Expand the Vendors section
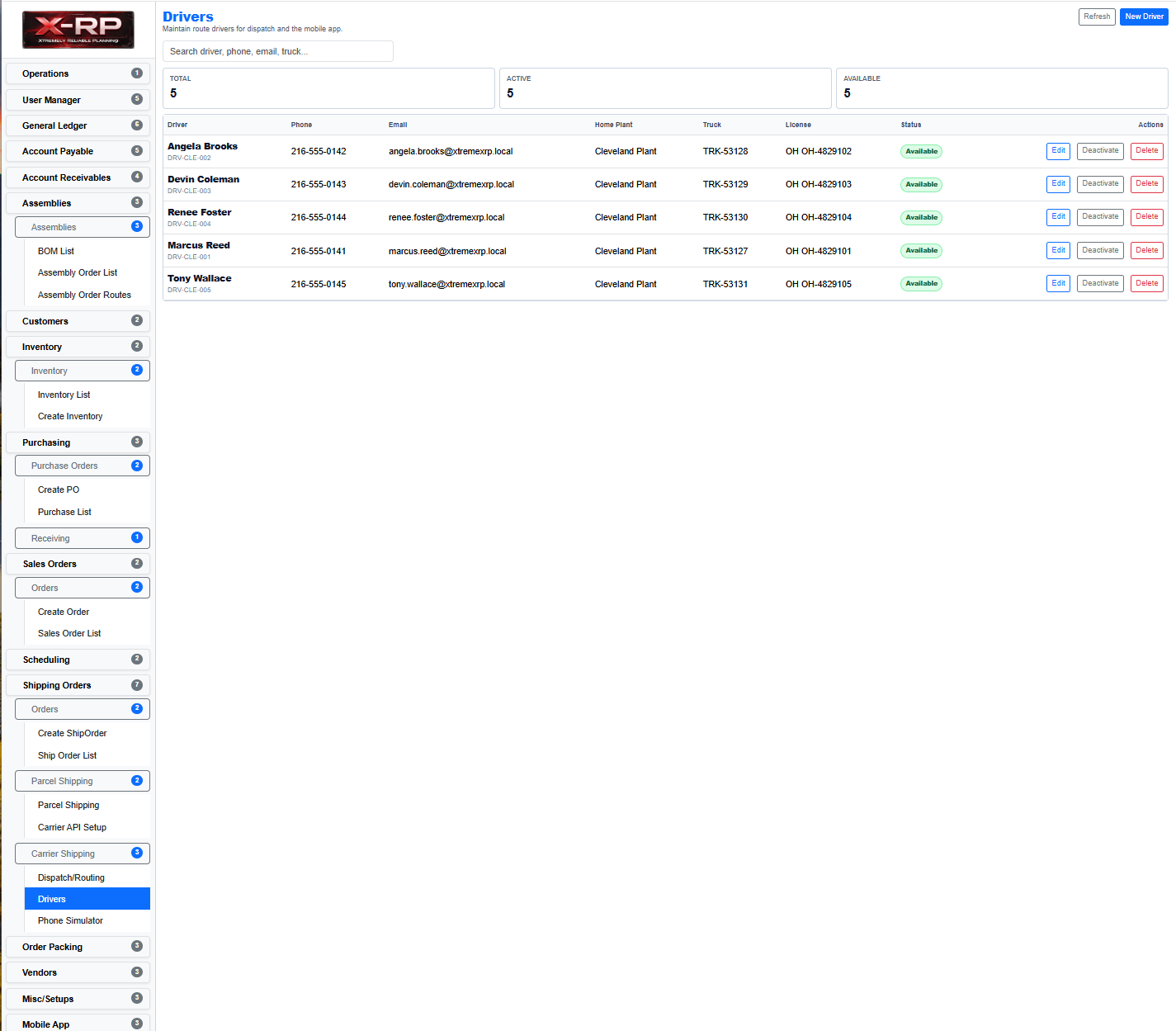1176x1031 pixels. pos(78,972)
